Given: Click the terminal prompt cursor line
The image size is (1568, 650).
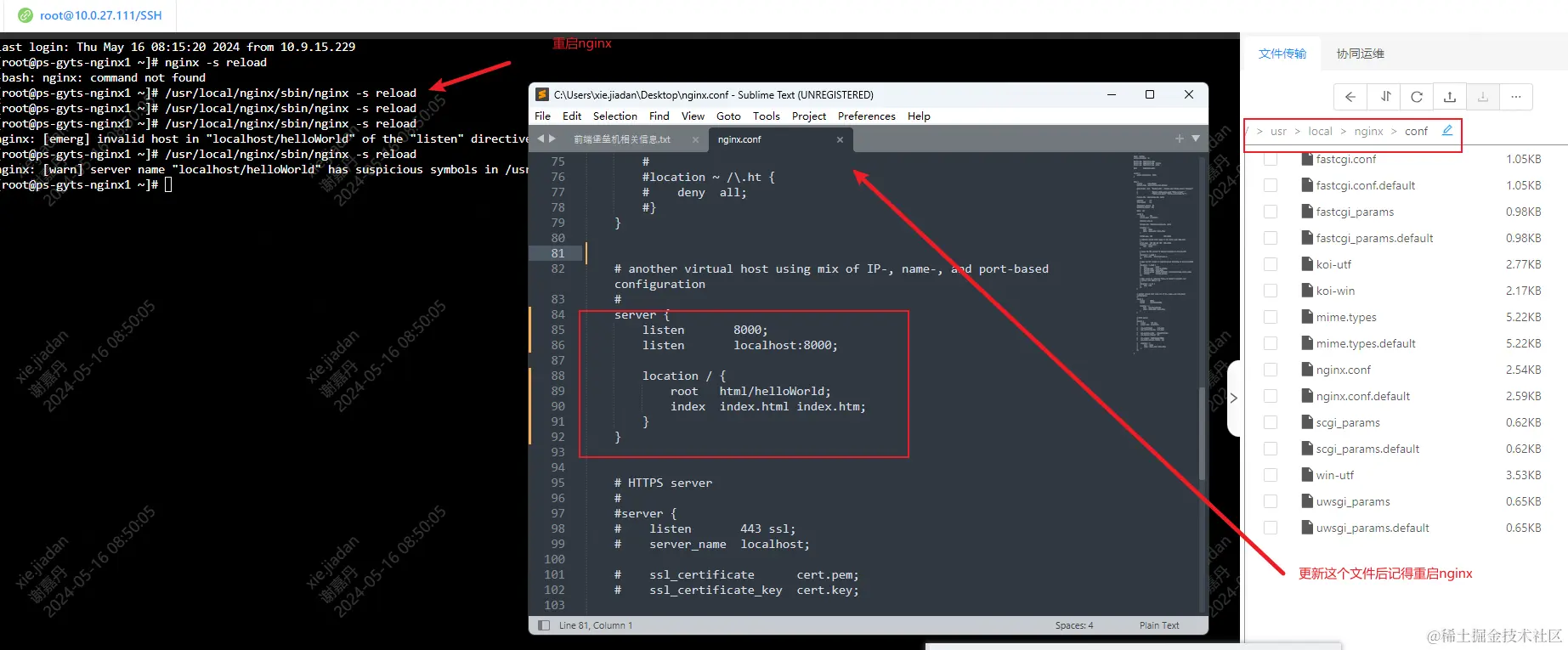Looking at the screenshot, I should coord(87,184).
